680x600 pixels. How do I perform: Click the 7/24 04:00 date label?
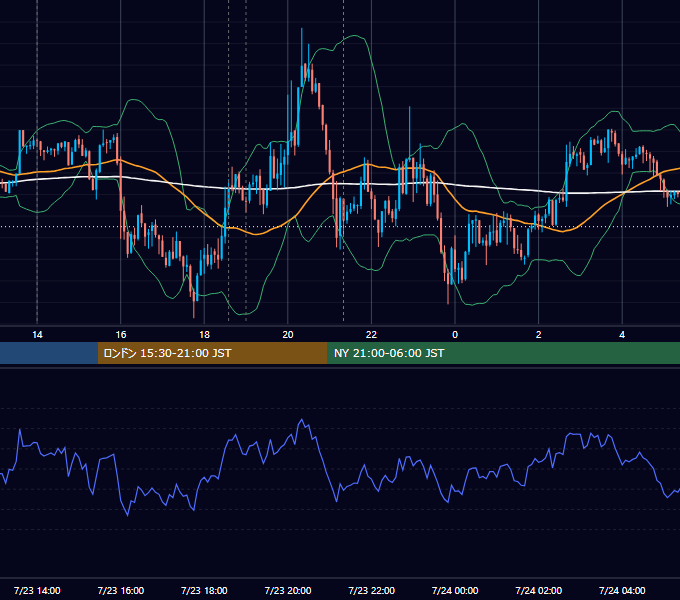[622, 590]
